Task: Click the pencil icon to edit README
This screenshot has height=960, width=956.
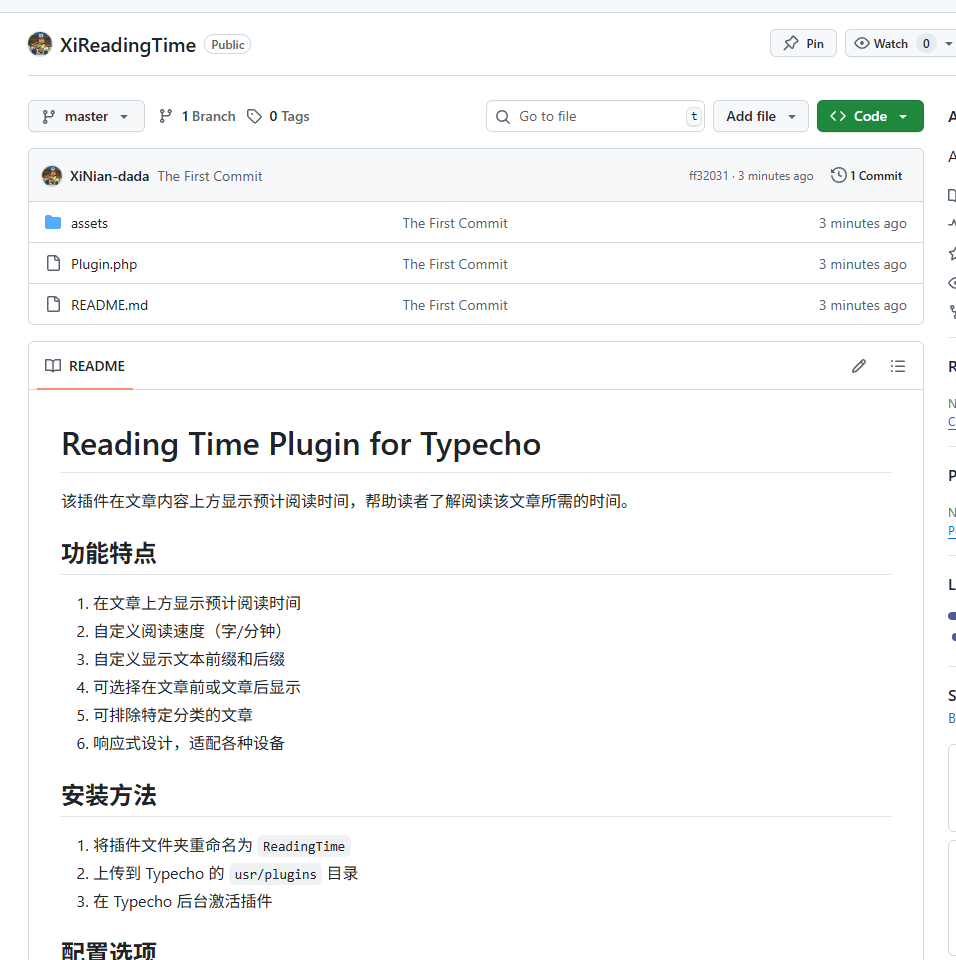Action: tap(859, 366)
